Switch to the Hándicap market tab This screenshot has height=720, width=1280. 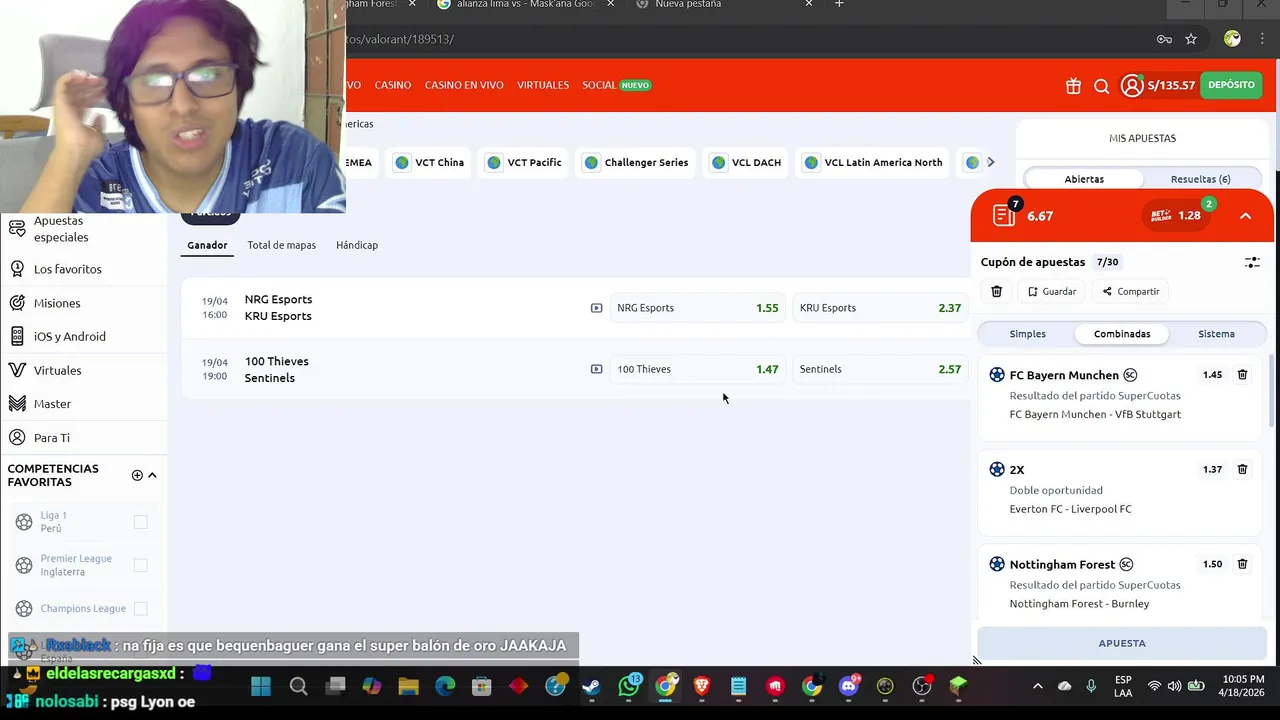point(357,245)
